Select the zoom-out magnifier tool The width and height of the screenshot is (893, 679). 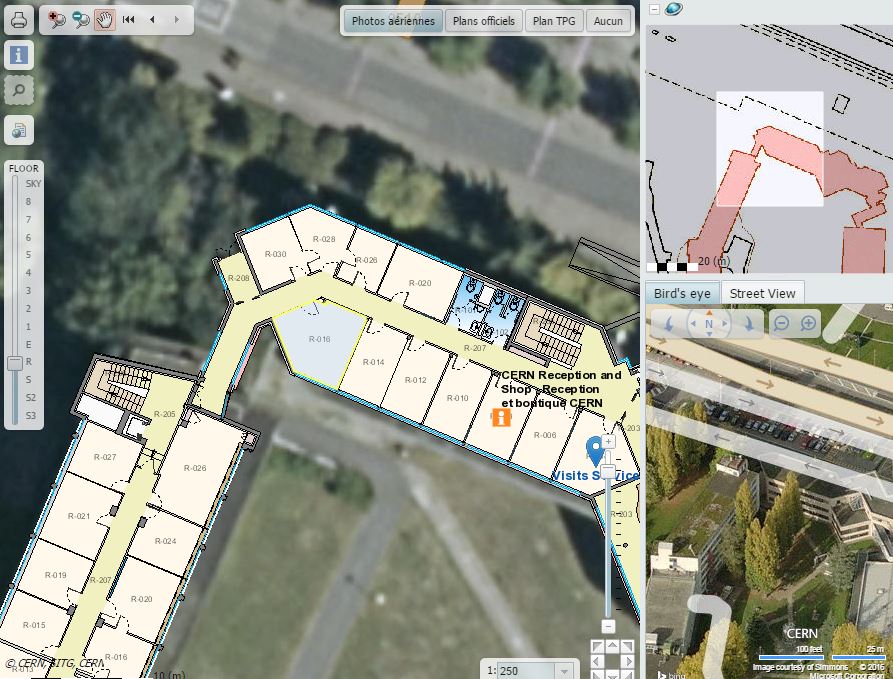[x=80, y=20]
